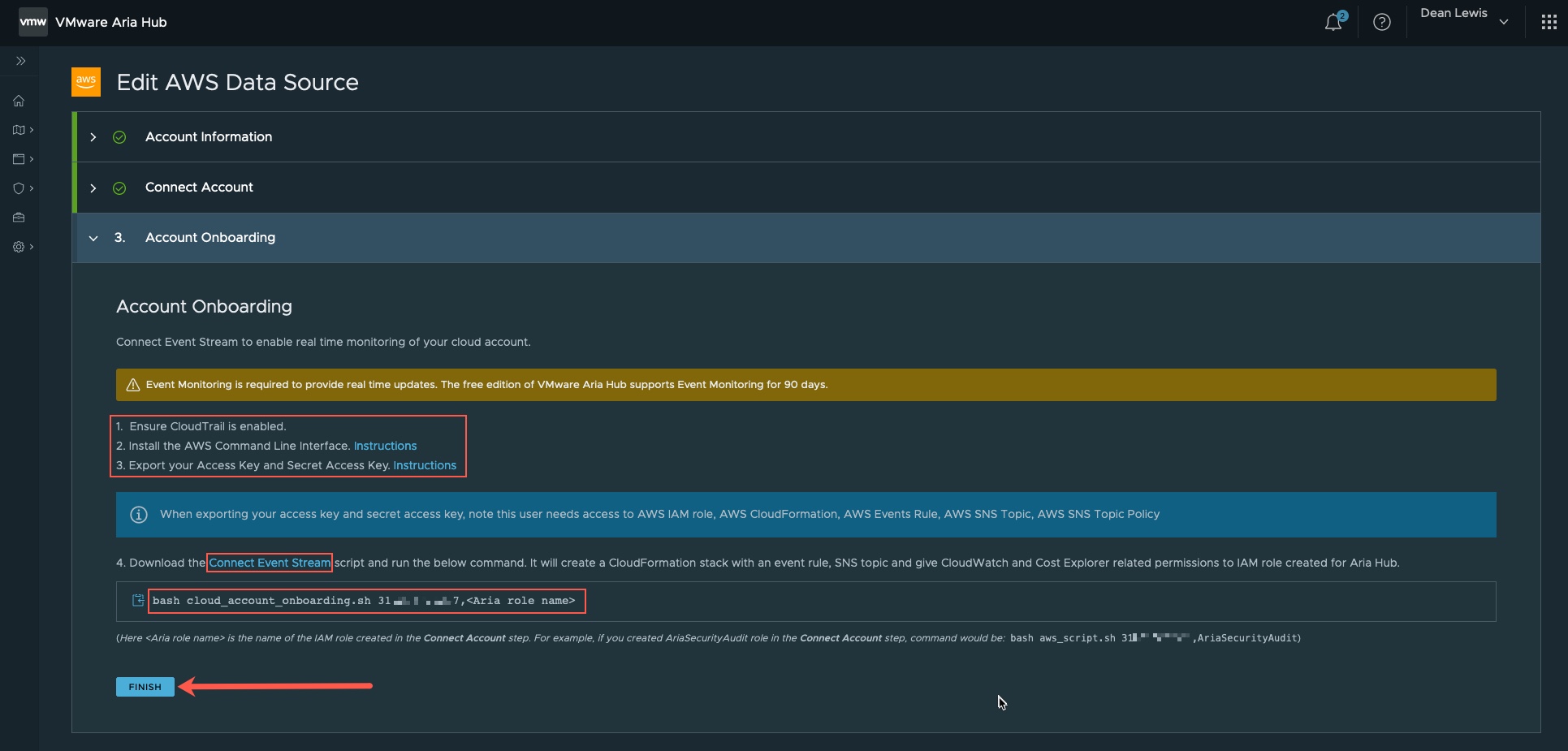Click the FINISH button
Screen dimensions: 1568x751
pos(145,686)
